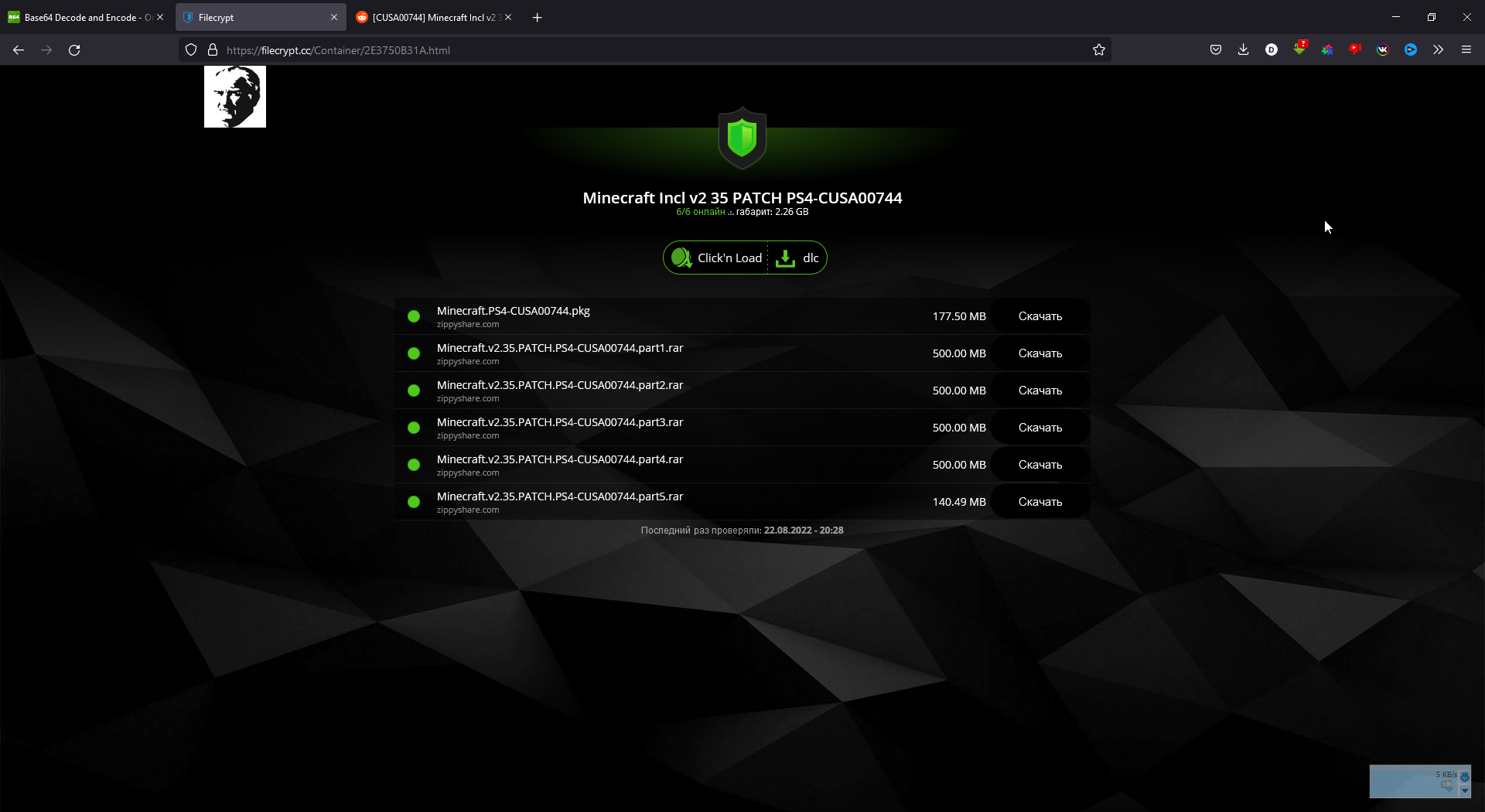Click the green status dot for part5.rar
This screenshot has height=812, width=1485.
(x=414, y=502)
